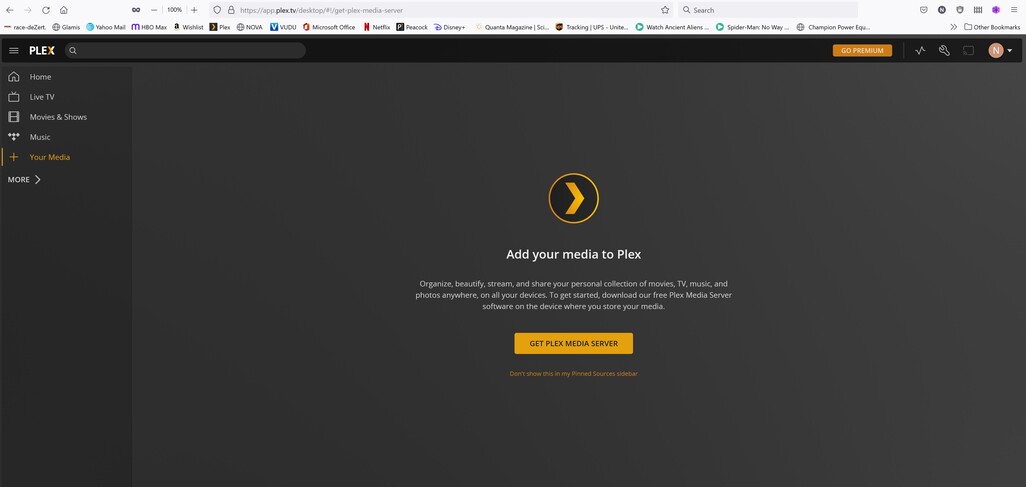This screenshot has height=487, width=1026.
Task: Click the large Plex chevron logo
Action: click(x=574, y=198)
